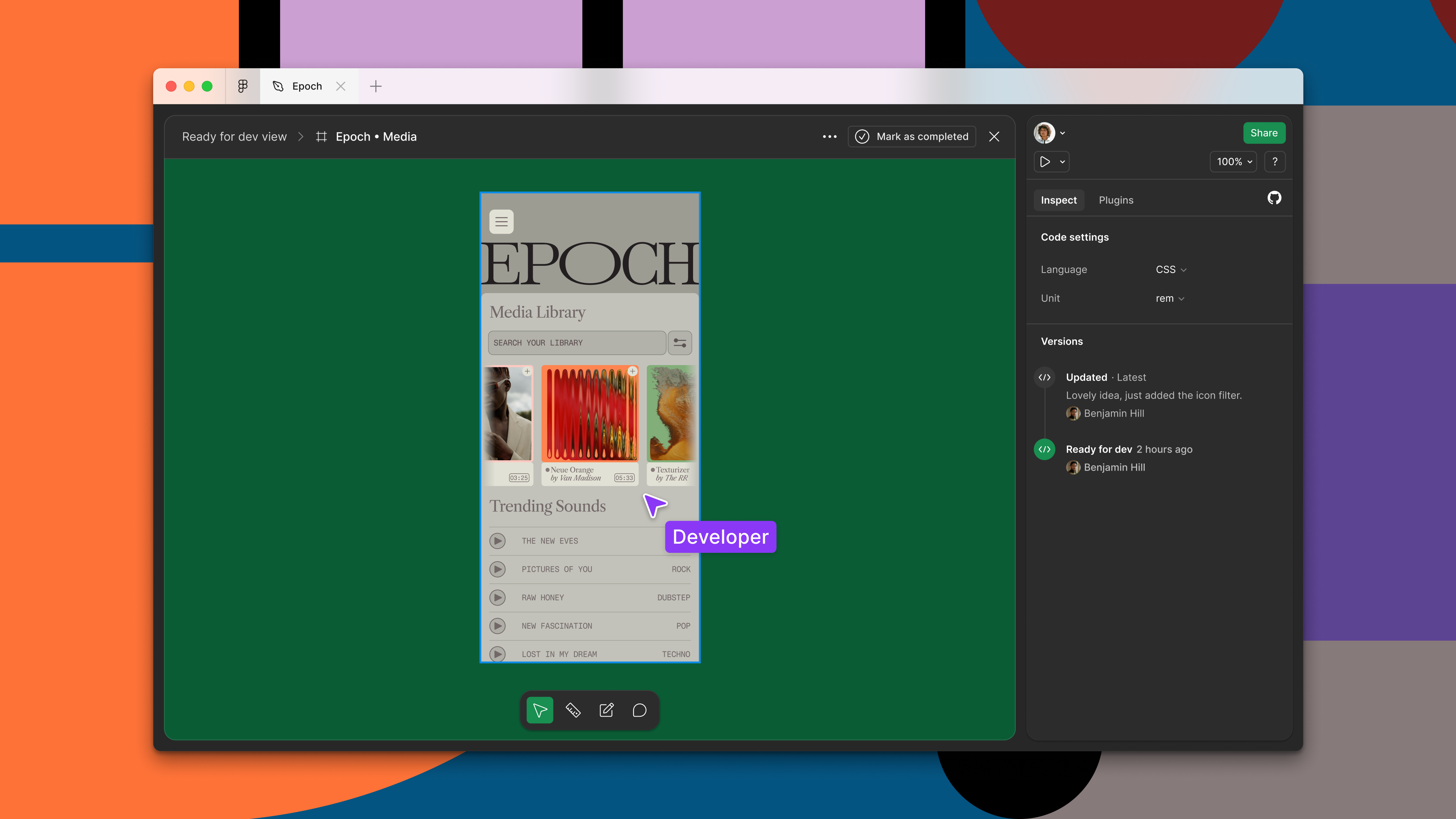Select the Inspect tab
The height and width of the screenshot is (819, 1456).
point(1059,200)
